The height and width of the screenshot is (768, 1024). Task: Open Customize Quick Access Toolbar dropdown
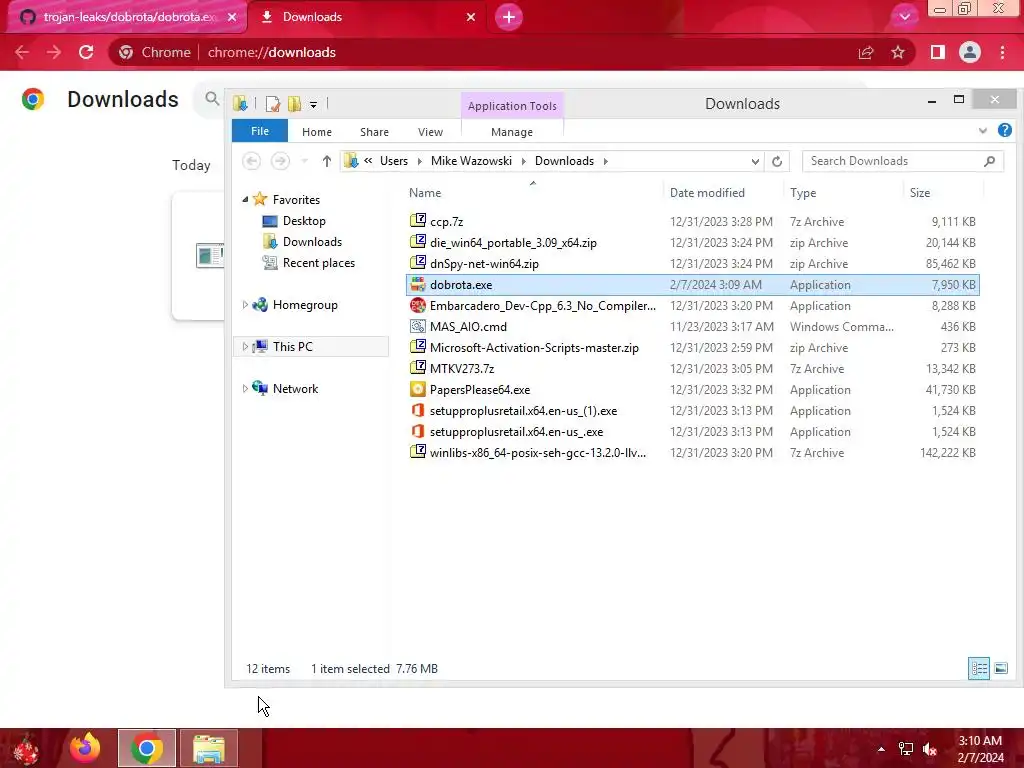click(x=313, y=104)
